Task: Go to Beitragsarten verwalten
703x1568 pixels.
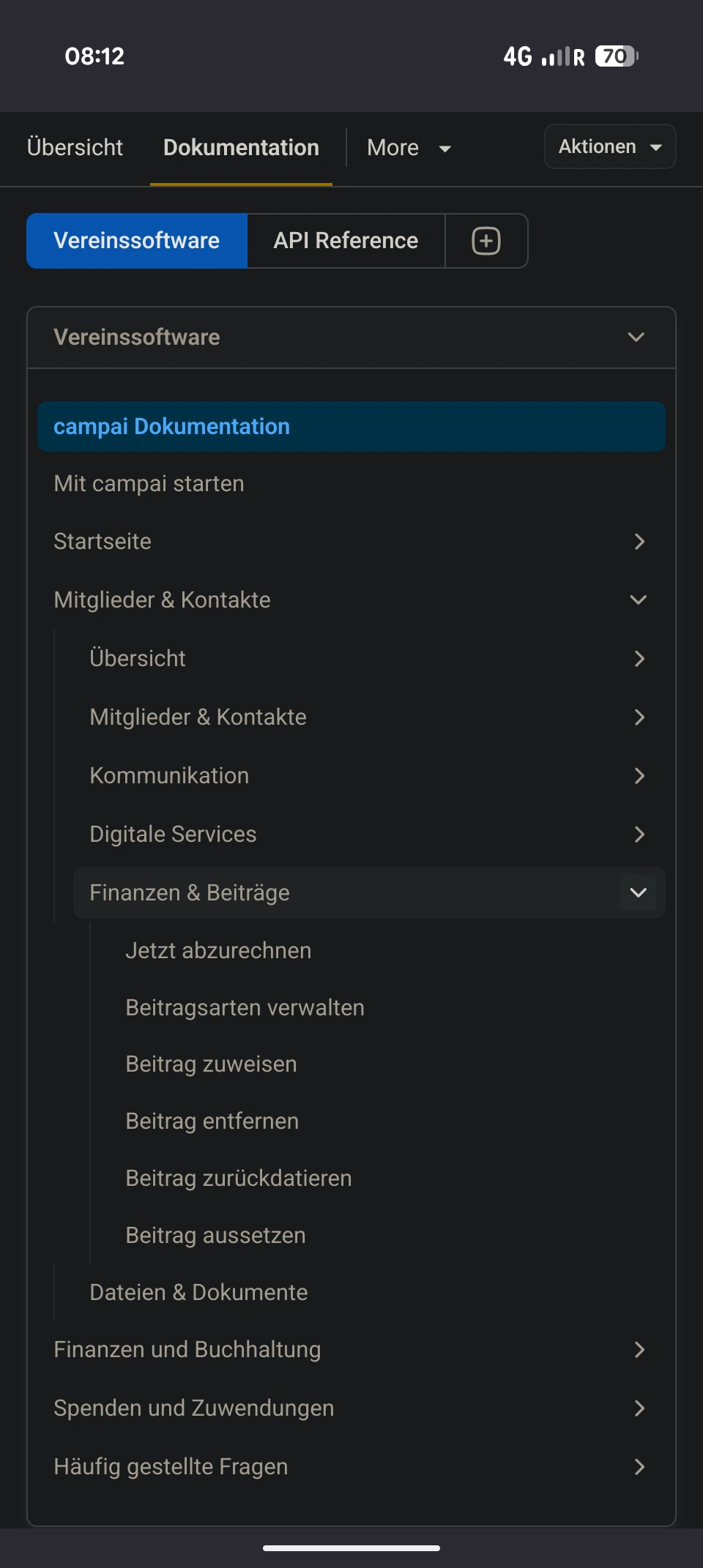Action: tap(245, 1008)
